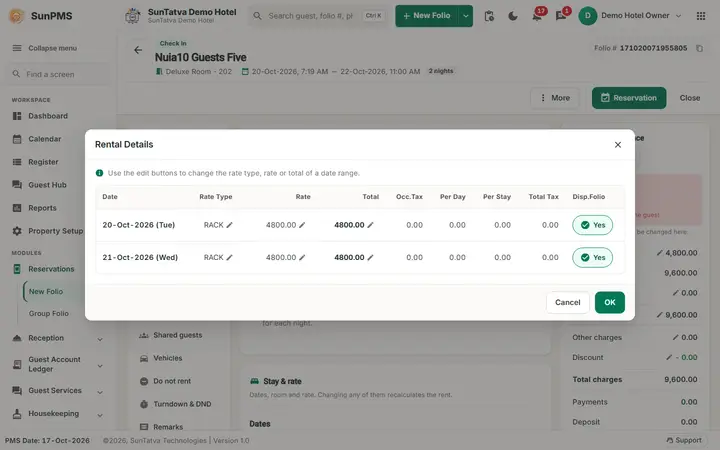Image resolution: width=720 pixels, height=450 pixels.
Task: Edit the 4800.00 rate on 21-Oct-2026 row
Action: tap(302, 258)
